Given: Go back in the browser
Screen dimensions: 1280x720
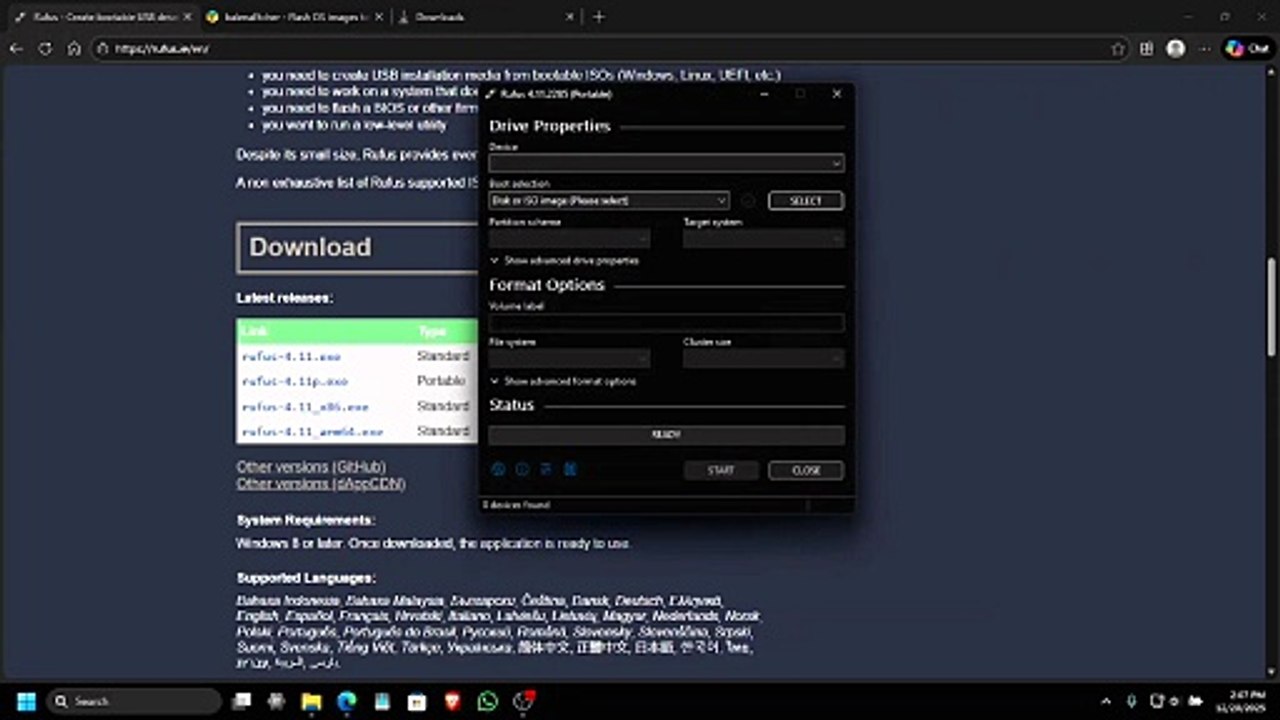Looking at the screenshot, I should 16,48.
